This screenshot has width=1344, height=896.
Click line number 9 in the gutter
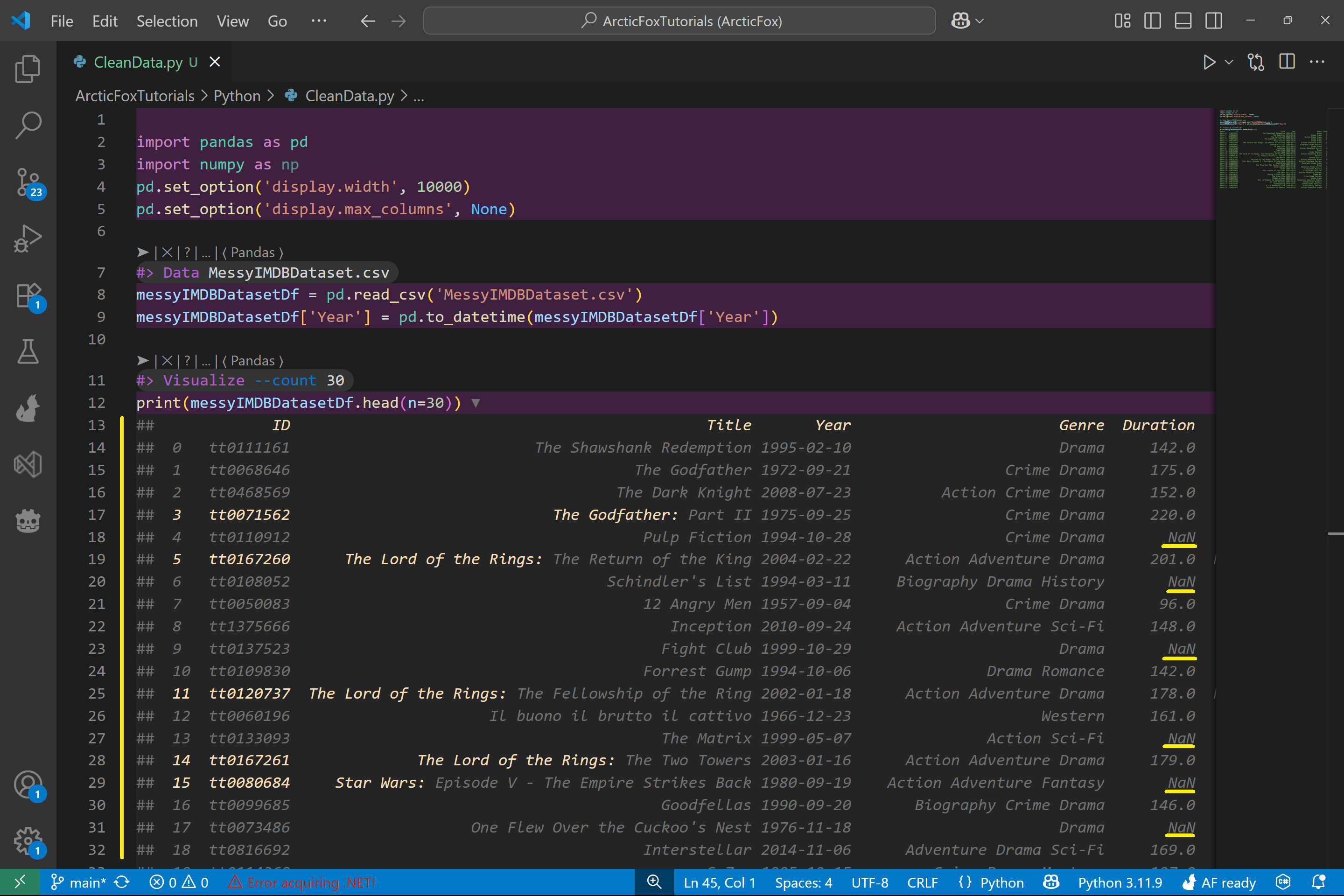pyautogui.click(x=101, y=317)
